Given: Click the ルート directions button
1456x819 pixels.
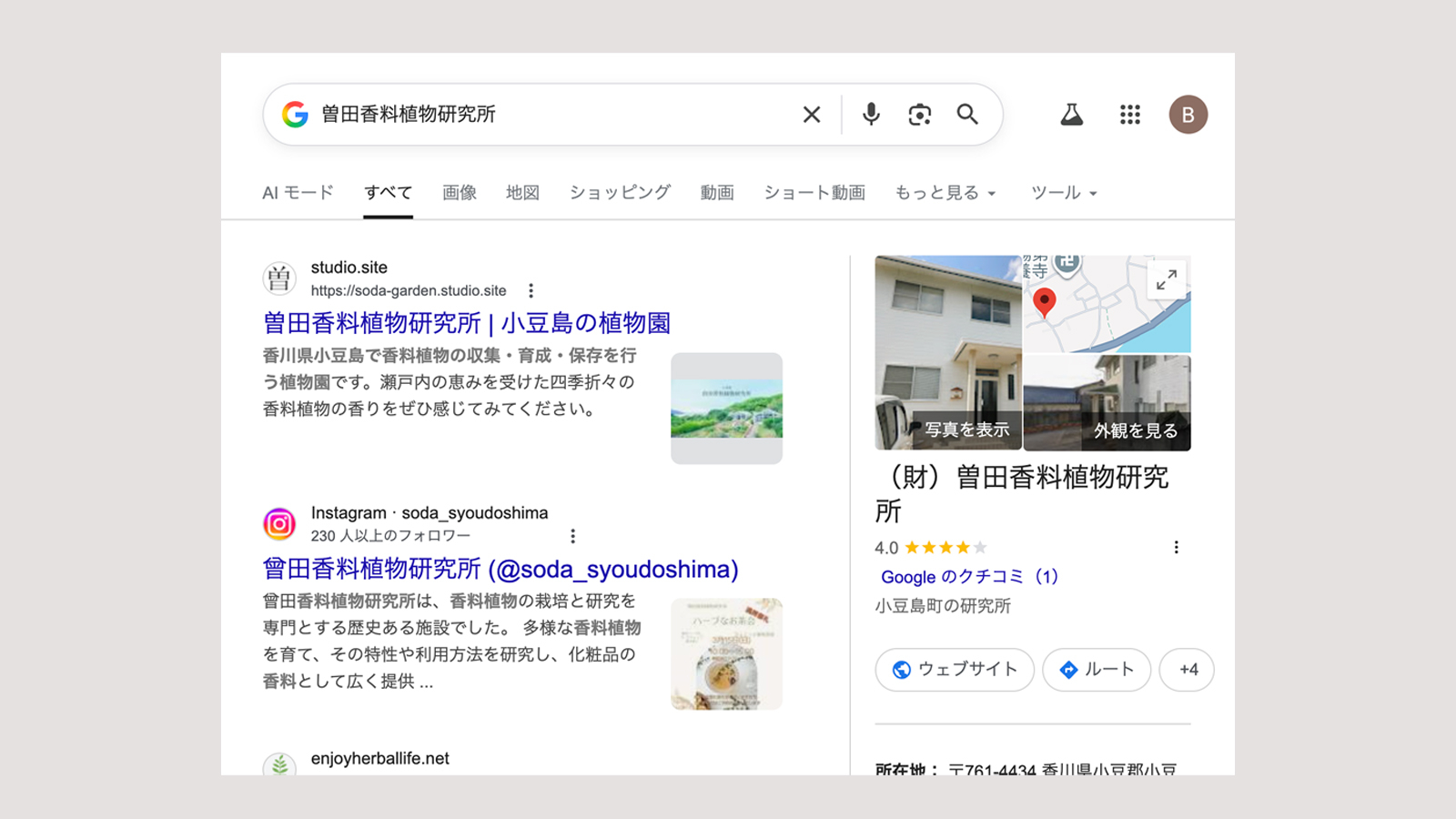Looking at the screenshot, I should pos(1097,670).
